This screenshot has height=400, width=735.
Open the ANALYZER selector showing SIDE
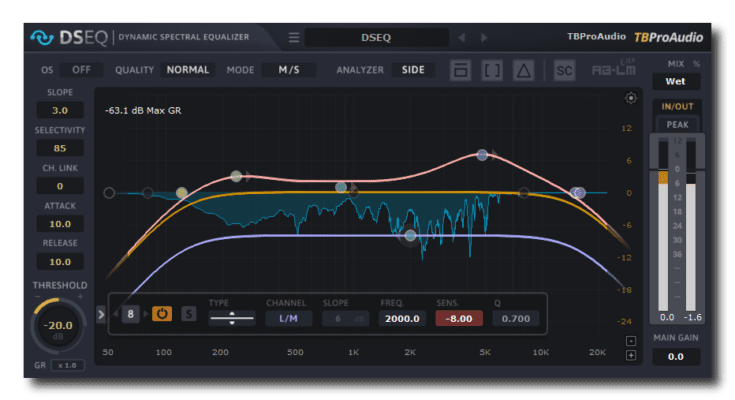click(x=413, y=70)
